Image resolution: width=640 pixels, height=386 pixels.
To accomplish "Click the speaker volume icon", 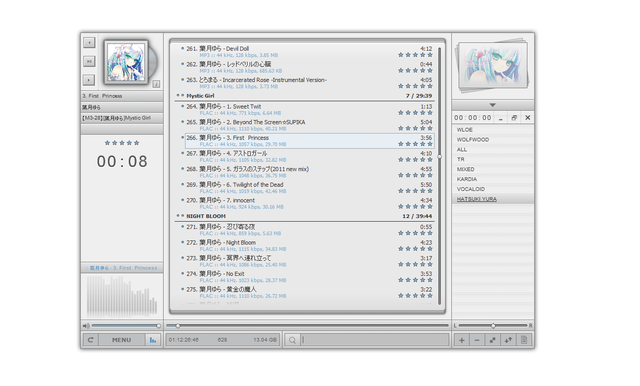I will click(86, 326).
